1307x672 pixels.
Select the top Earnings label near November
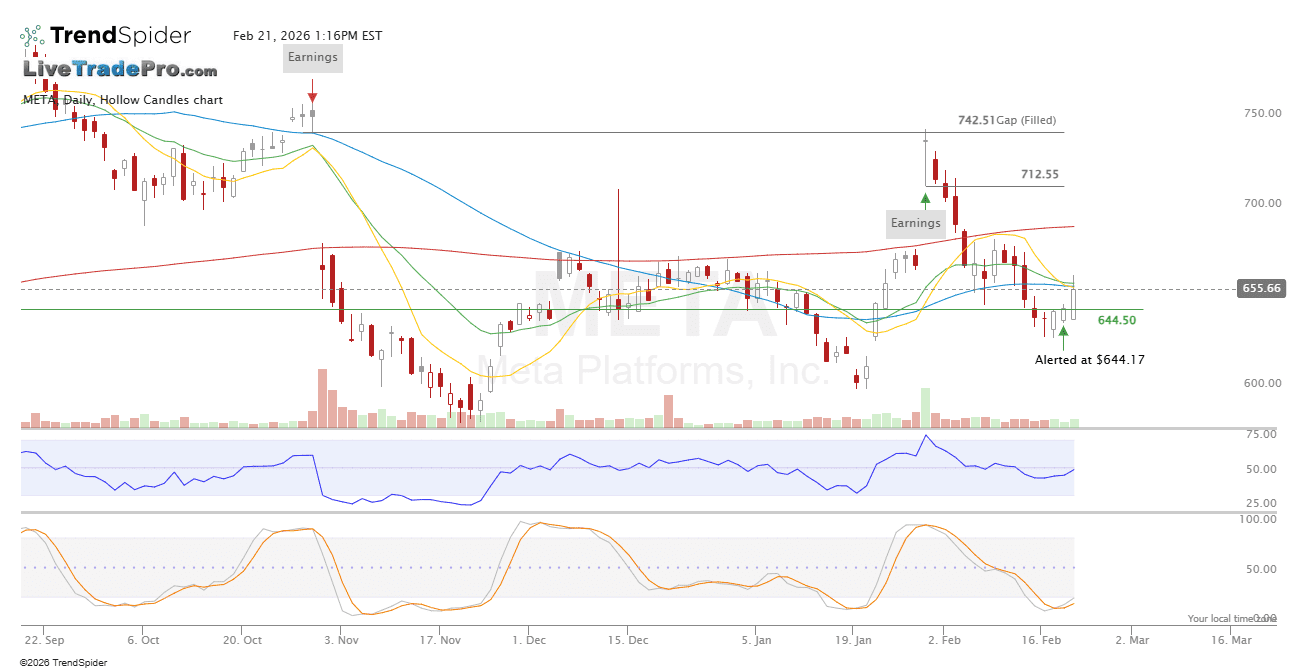[313, 58]
